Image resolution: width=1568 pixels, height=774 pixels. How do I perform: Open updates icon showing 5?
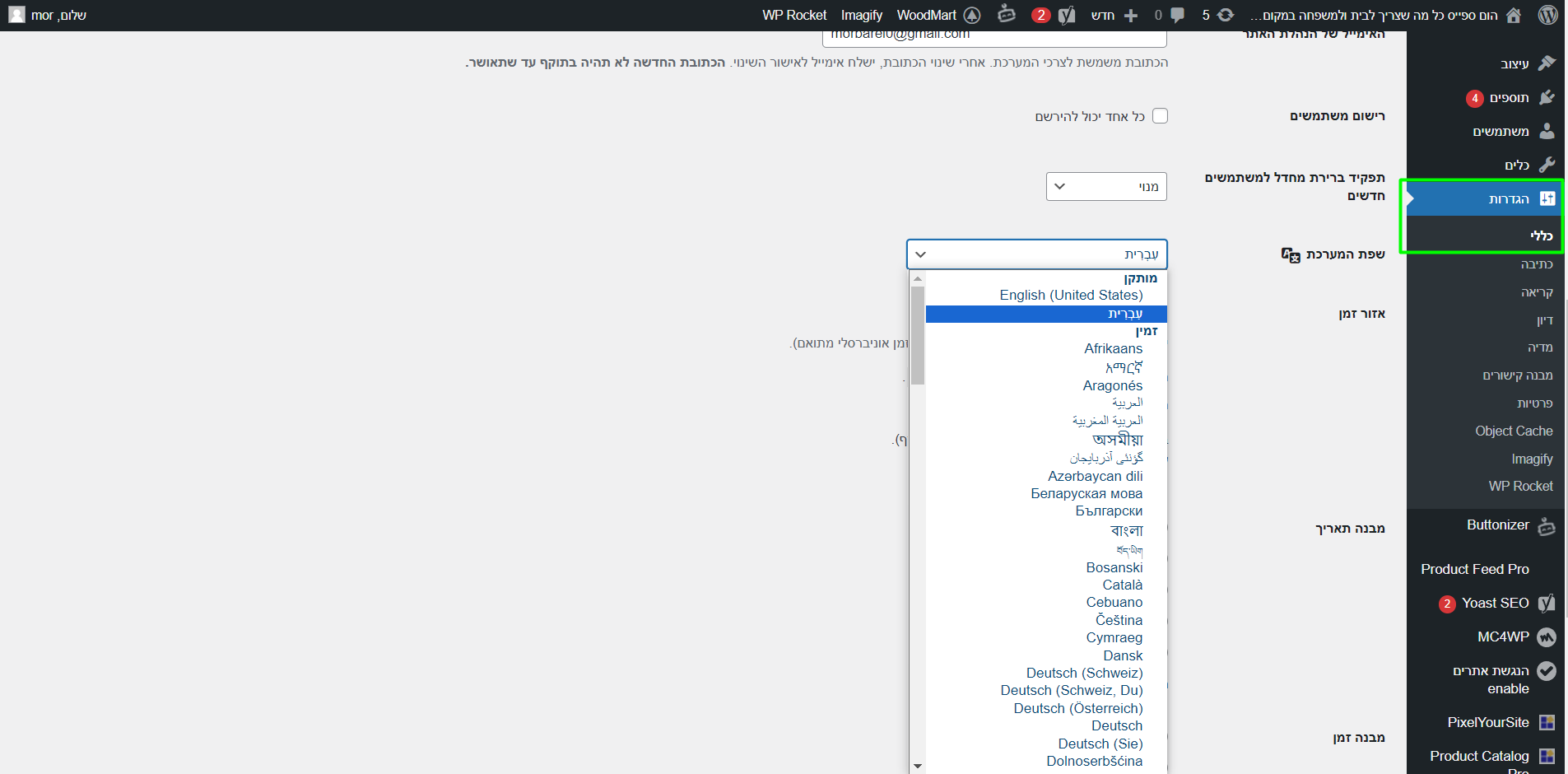click(1226, 15)
